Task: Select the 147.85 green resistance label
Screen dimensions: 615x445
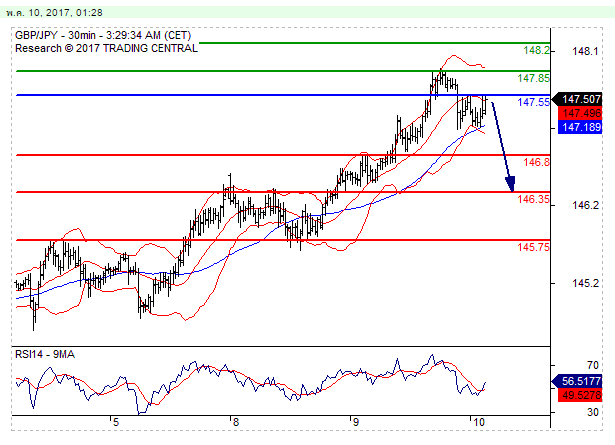Action: [532, 78]
